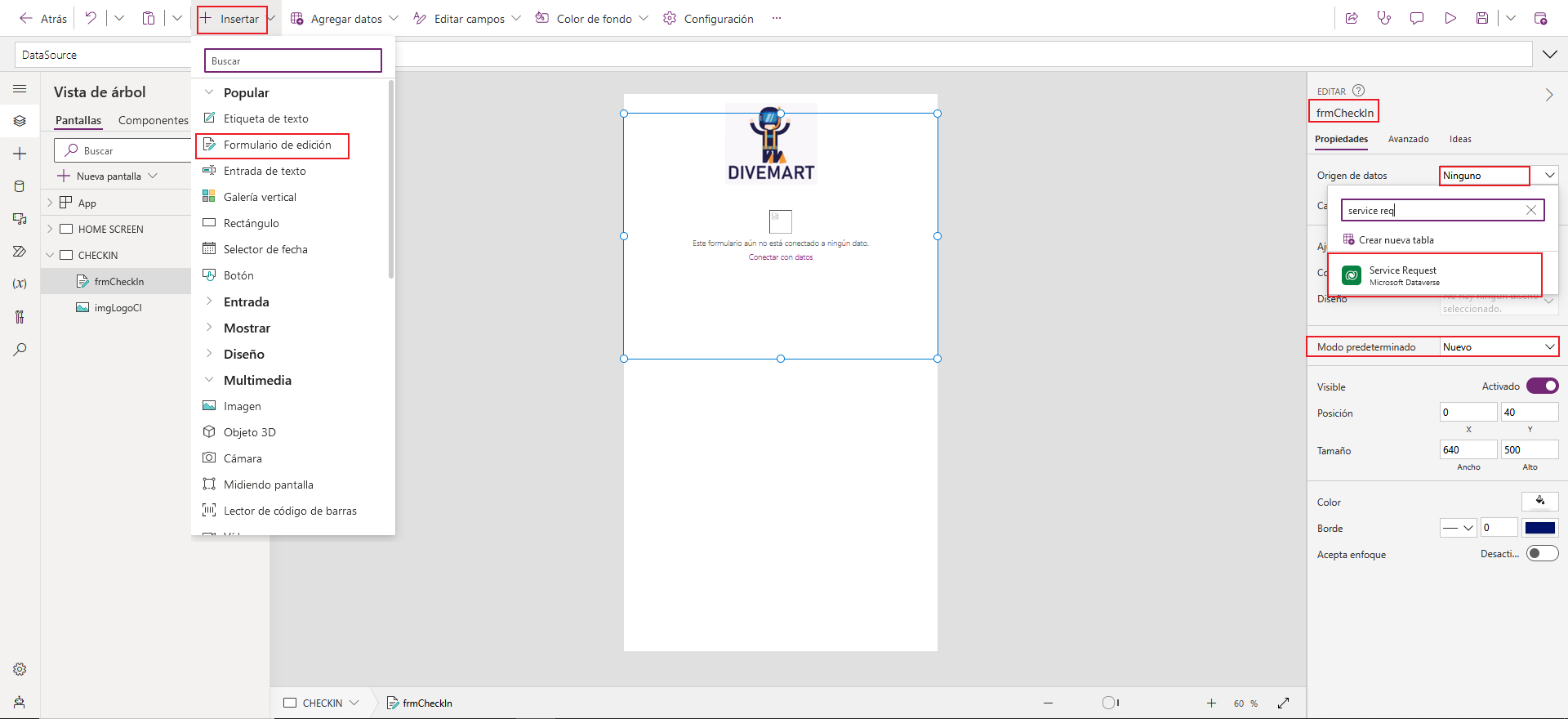The width and height of the screenshot is (1568, 719).
Task: Toggle the Visible switch off
Action: click(x=1543, y=386)
